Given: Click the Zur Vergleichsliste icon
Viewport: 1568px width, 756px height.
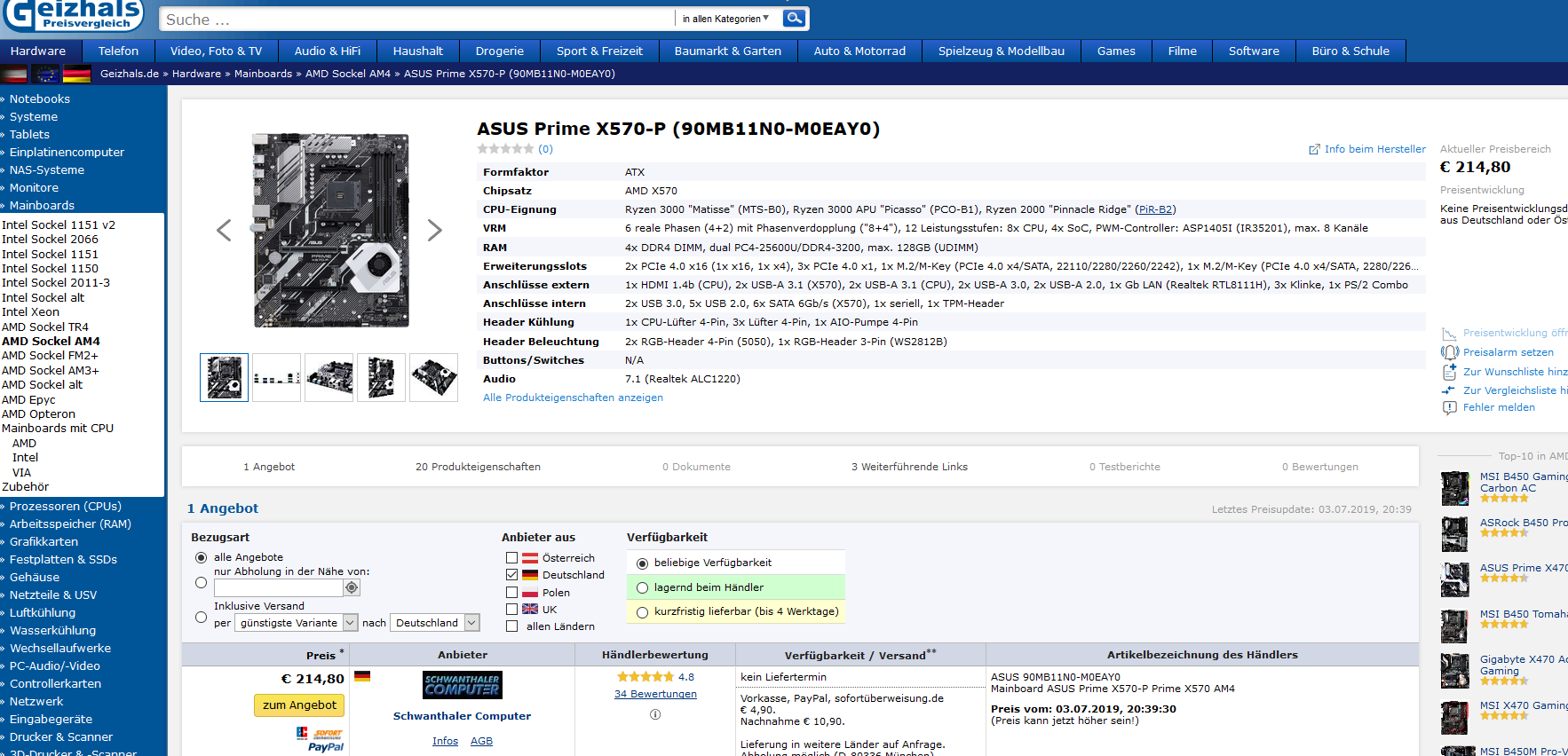Looking at the screenshot, I should pos(1449,390).
